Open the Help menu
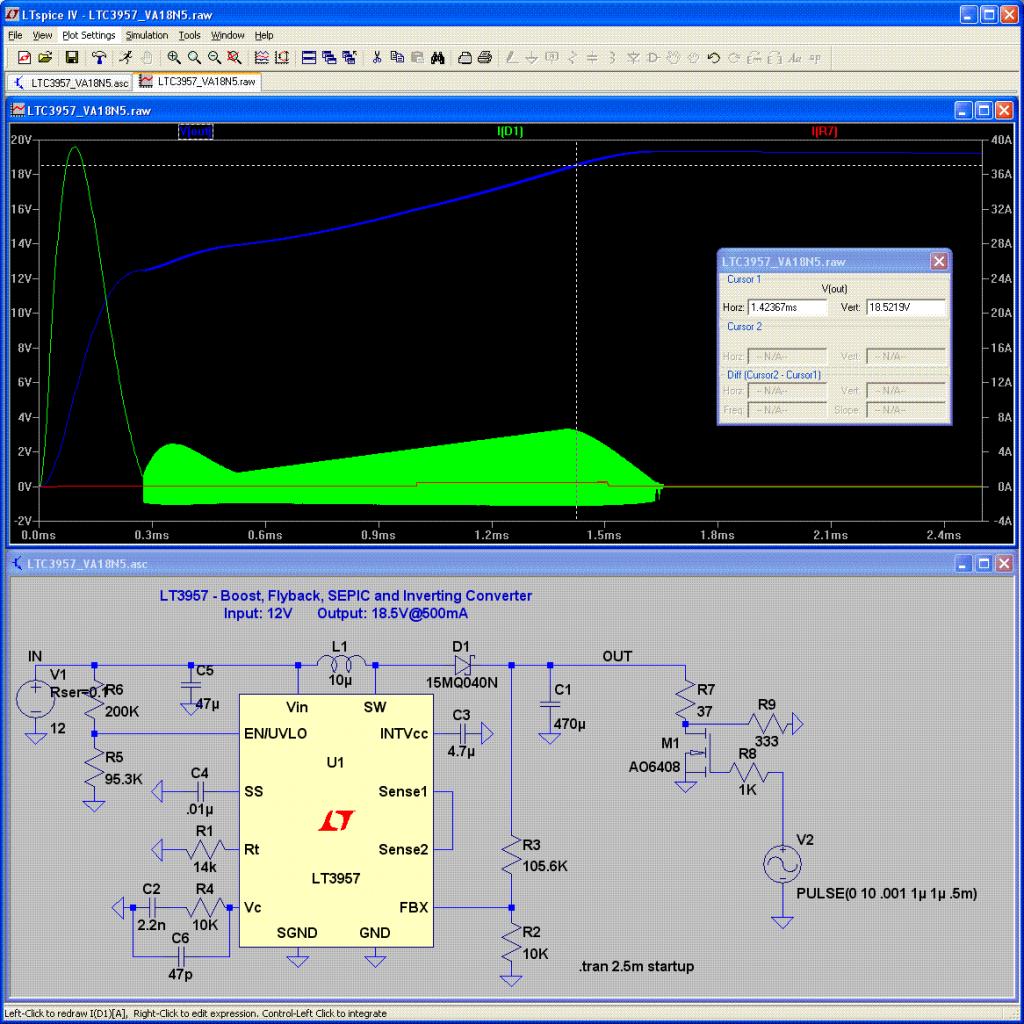Screen dimensions: 1024x1024 click(x=264, y=35)
